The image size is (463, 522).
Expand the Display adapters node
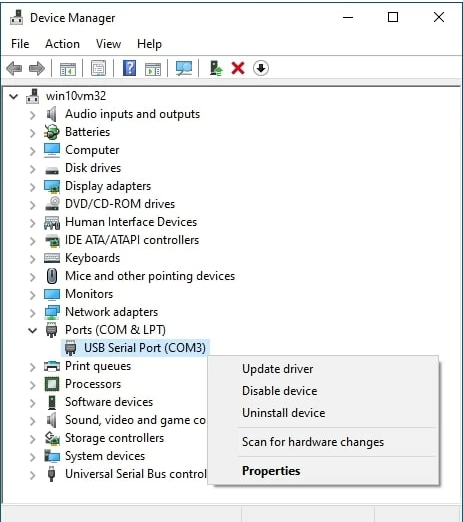[32, 187]
